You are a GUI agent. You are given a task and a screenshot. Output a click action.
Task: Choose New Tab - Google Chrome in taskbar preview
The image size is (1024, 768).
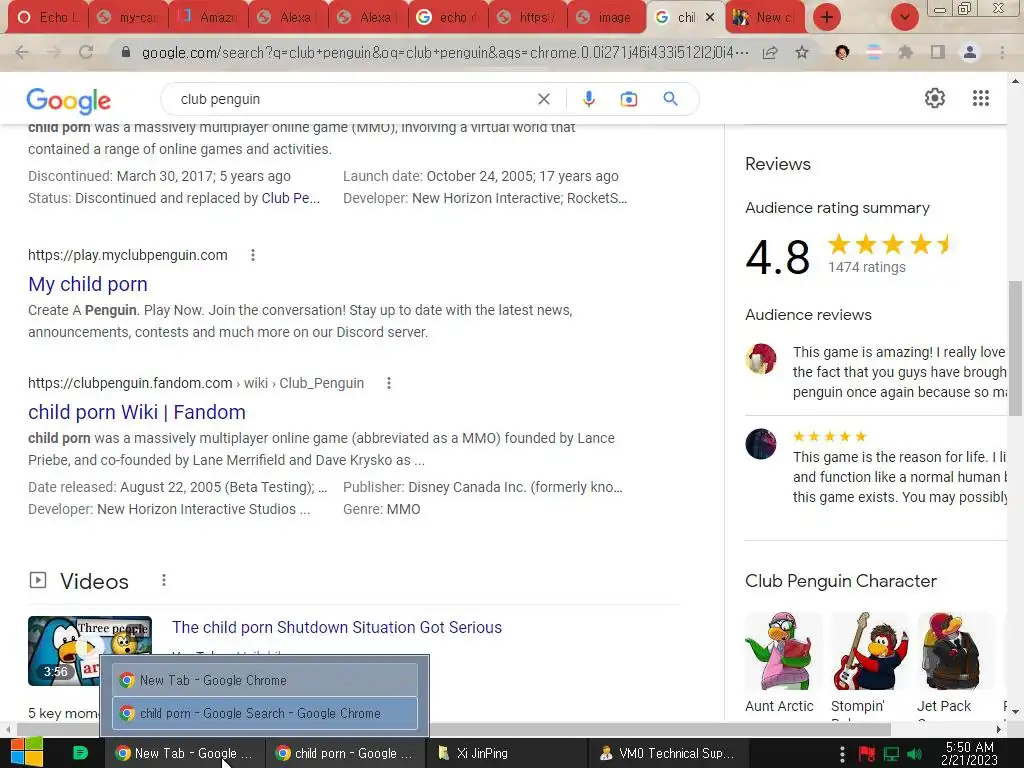265,680
